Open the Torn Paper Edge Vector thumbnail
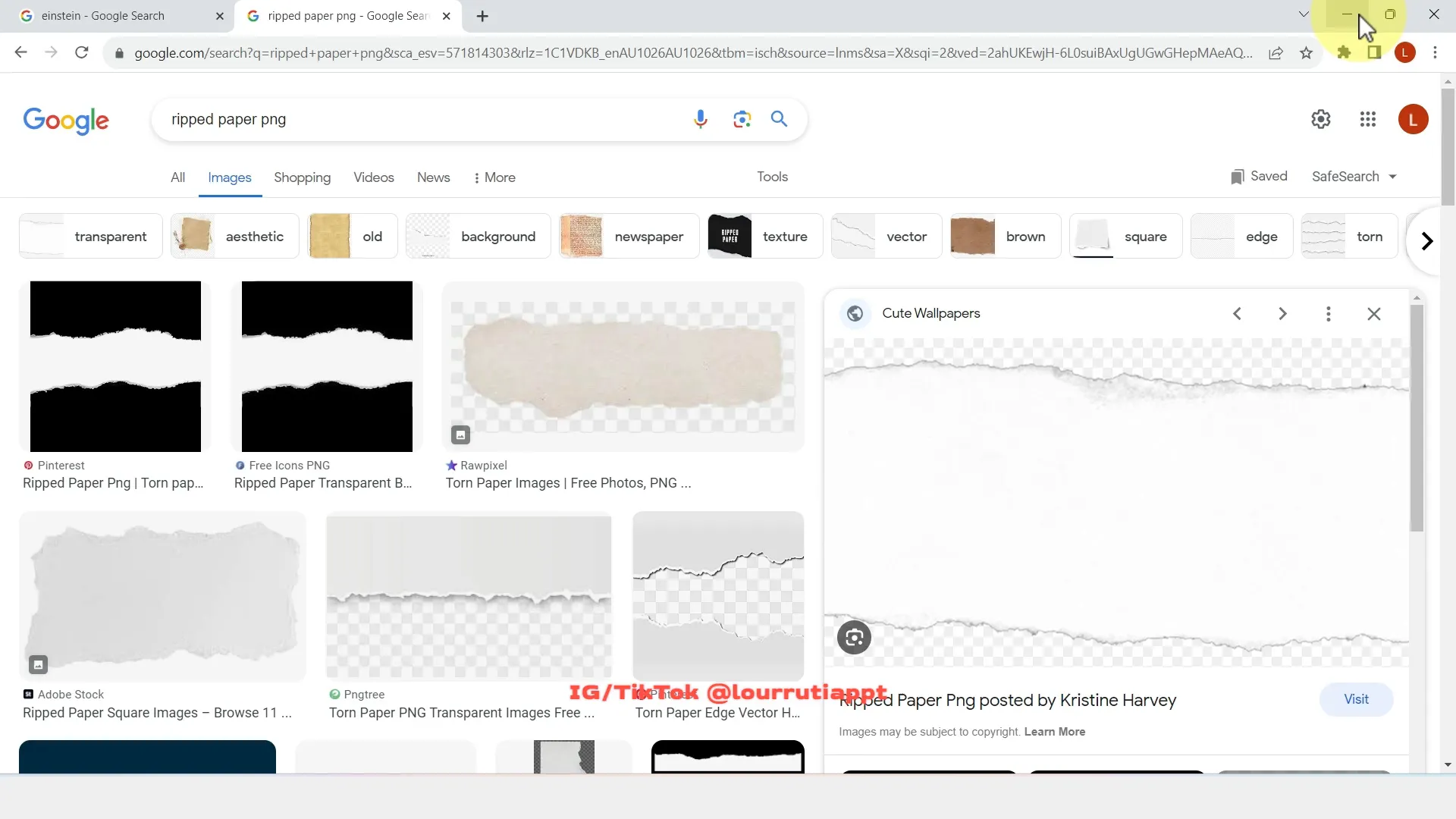Image resolution: width=1456 pixels, height=819 pixels. click(x=718, y=596)
